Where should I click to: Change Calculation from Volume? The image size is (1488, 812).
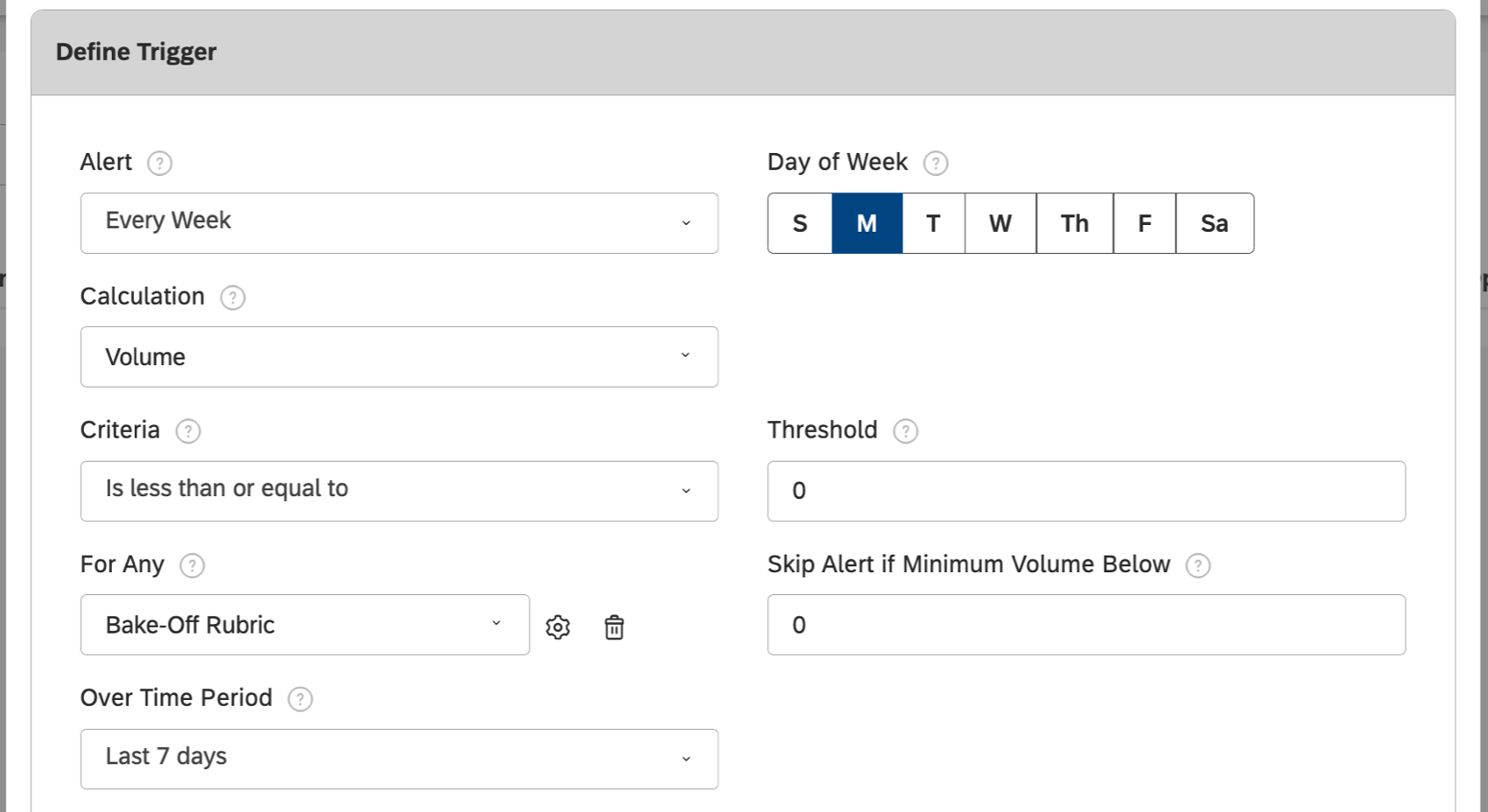pyautogui.click(x=399, y=357)
